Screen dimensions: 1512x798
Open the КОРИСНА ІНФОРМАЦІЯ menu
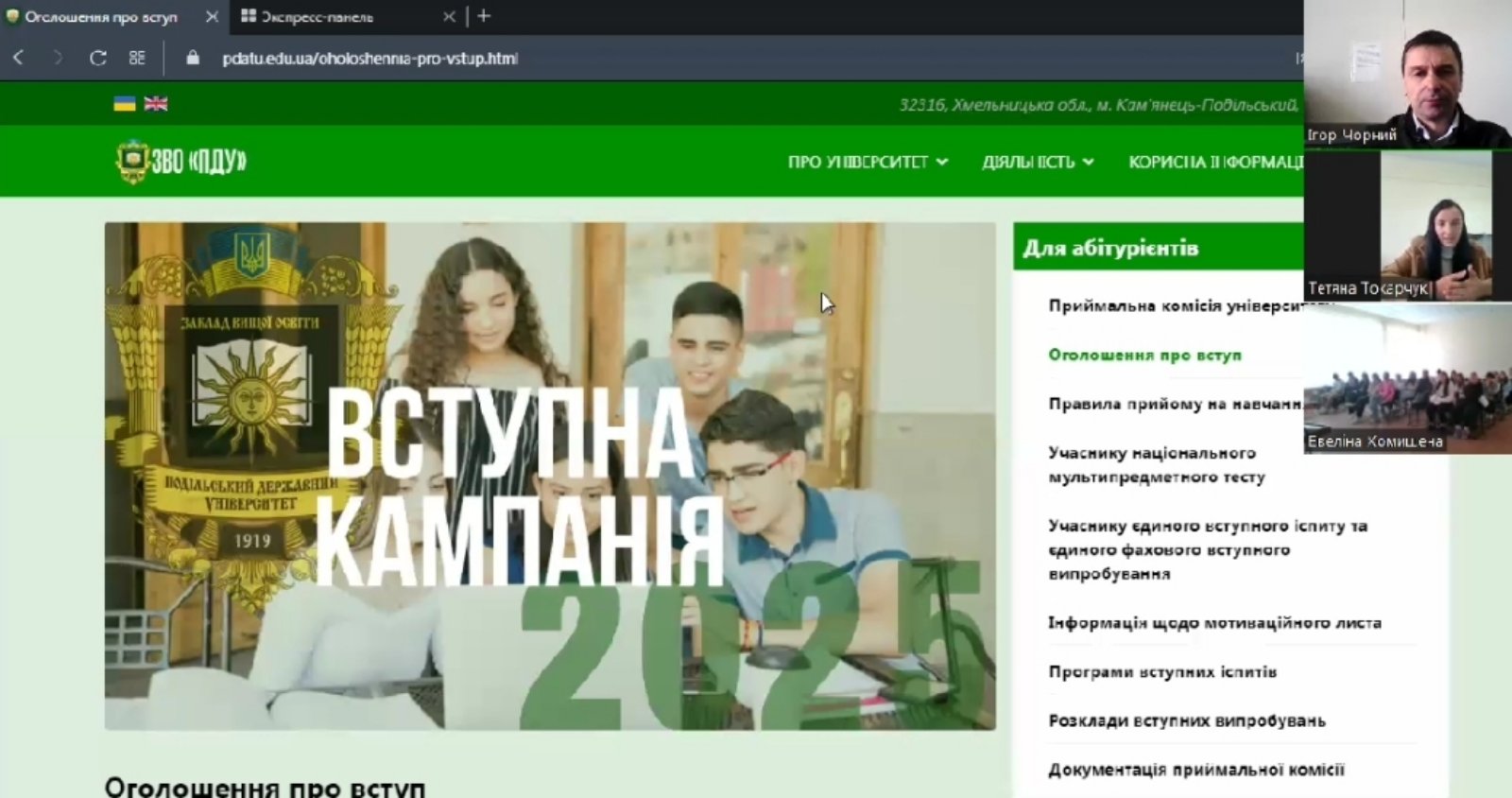1215,162
